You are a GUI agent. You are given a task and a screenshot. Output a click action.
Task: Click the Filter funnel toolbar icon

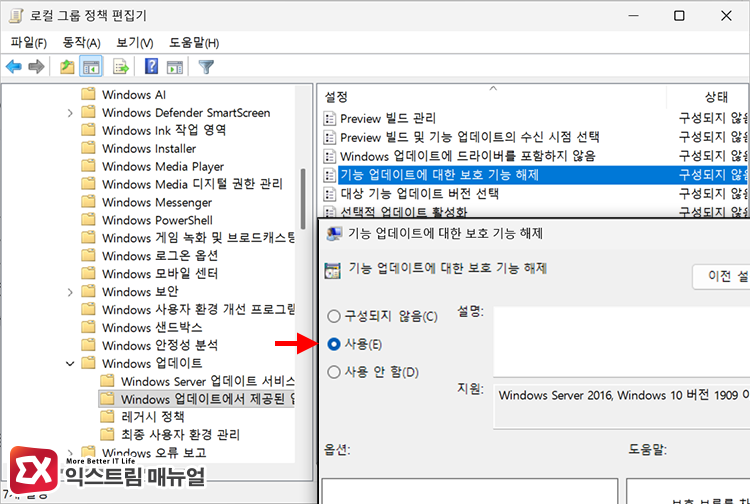(x=206, y=67)
